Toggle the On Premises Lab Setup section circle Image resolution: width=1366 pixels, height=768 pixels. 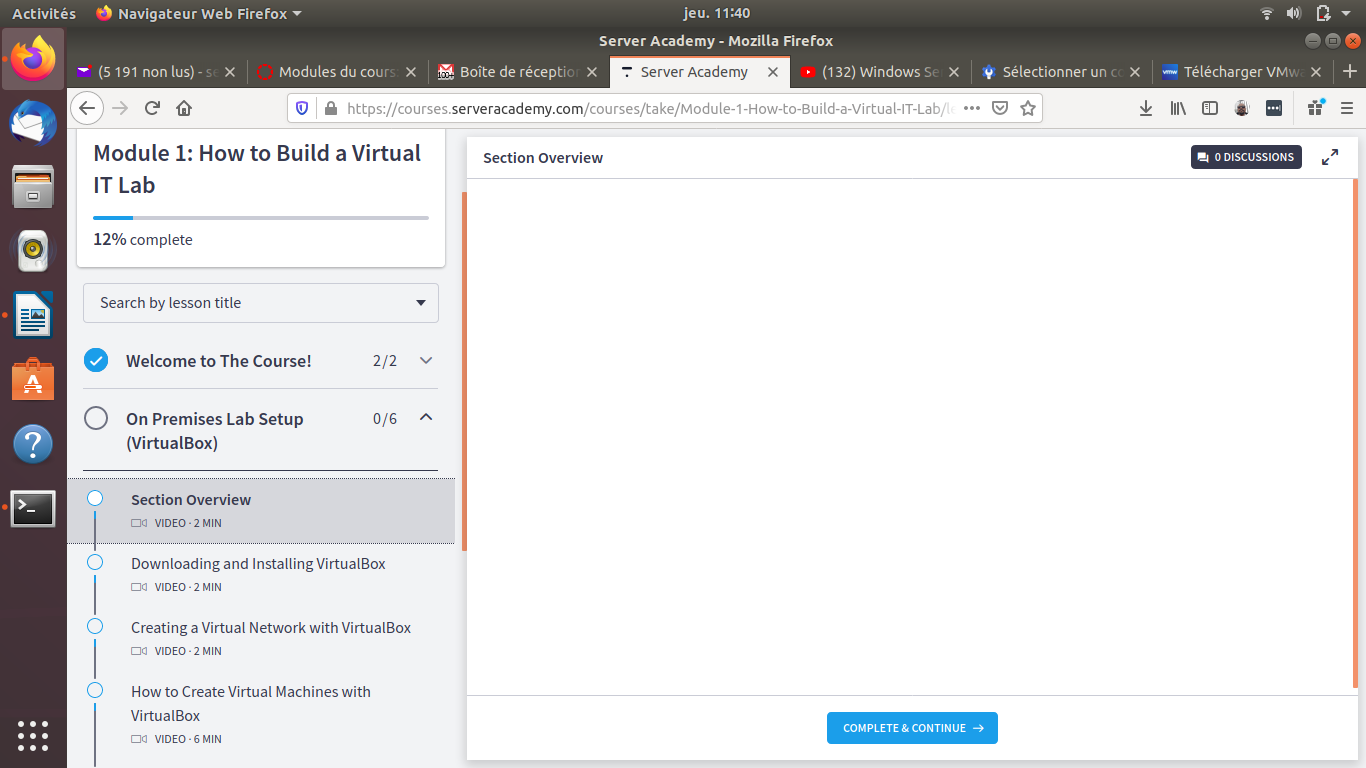96,418
